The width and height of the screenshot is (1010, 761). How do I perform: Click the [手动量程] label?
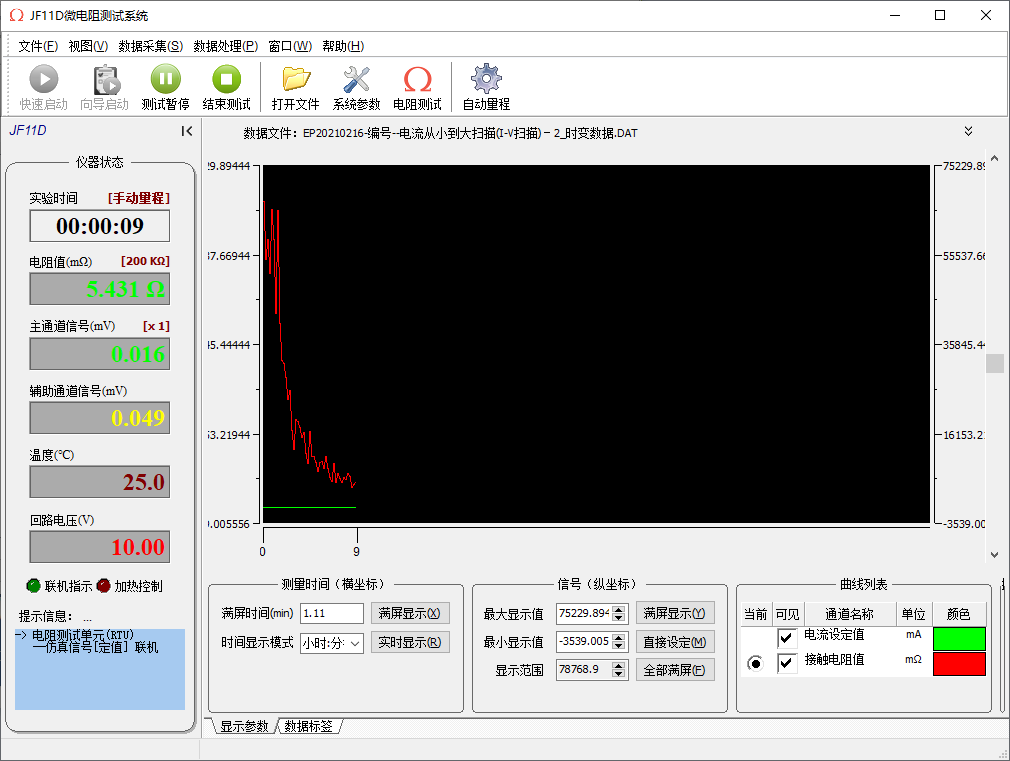tap(139, 198)
